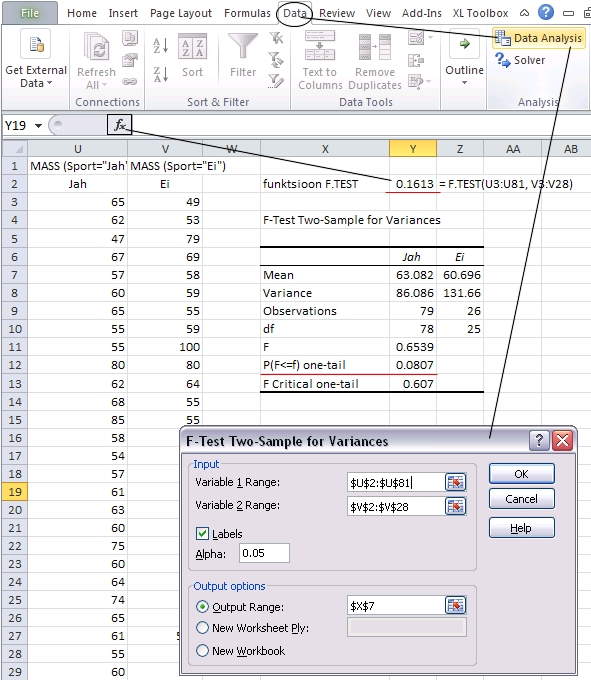Image resolution: width=591 pixels, height=680 pixels.
Task: Switch to the View tab
Action: (x=378, y=13)
